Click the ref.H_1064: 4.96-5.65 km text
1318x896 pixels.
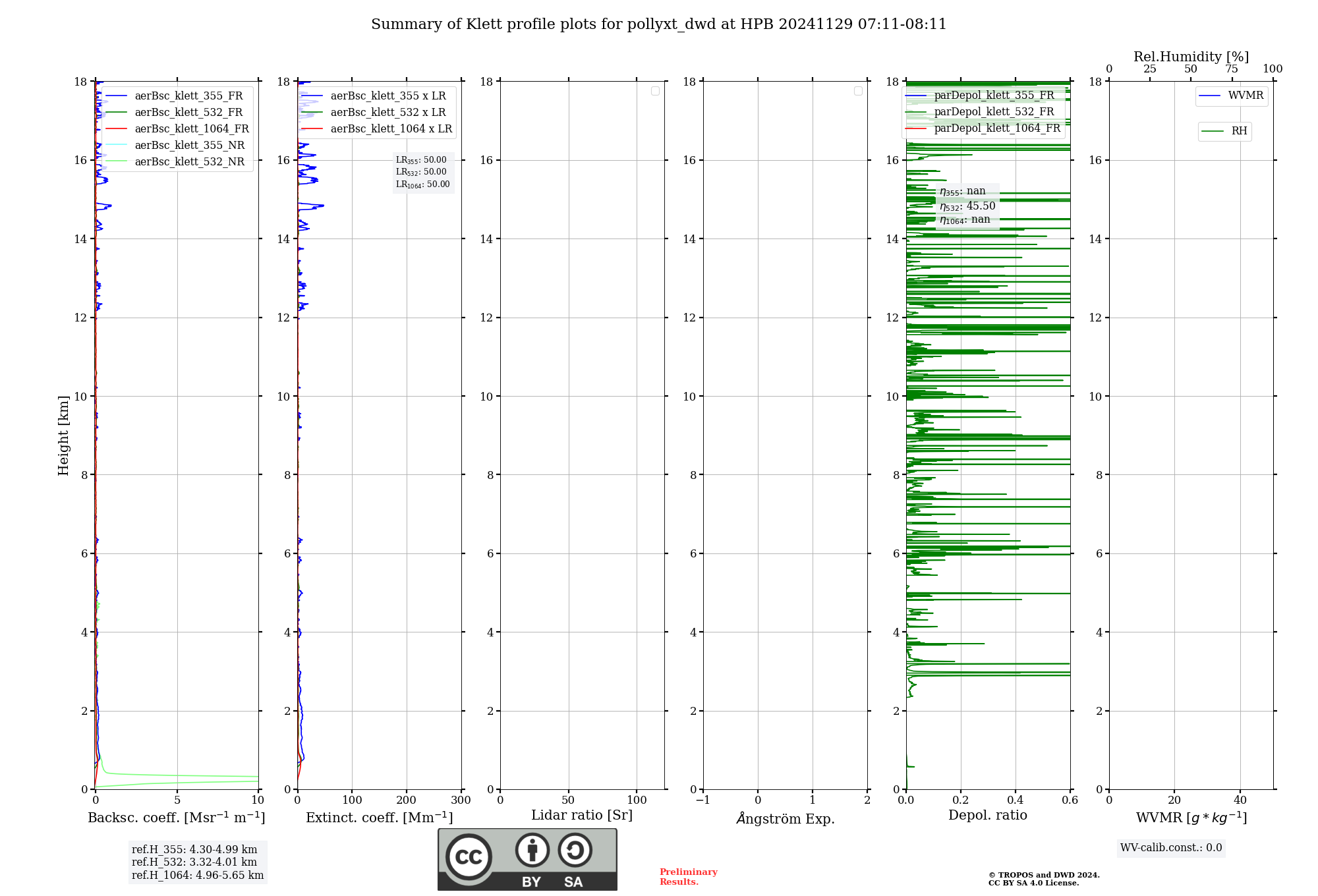[198, 875]
